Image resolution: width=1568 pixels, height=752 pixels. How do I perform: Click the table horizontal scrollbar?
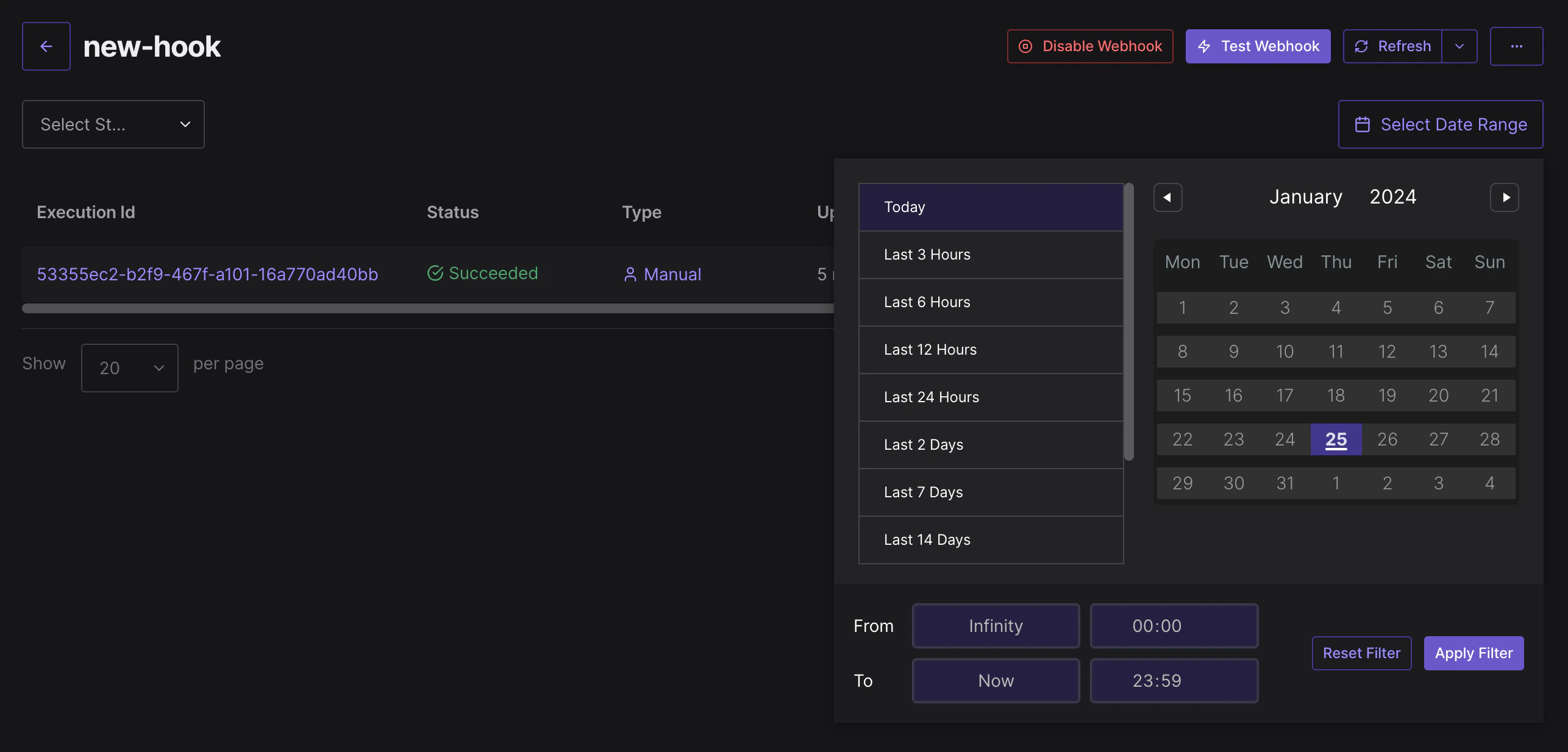(428, 308)
